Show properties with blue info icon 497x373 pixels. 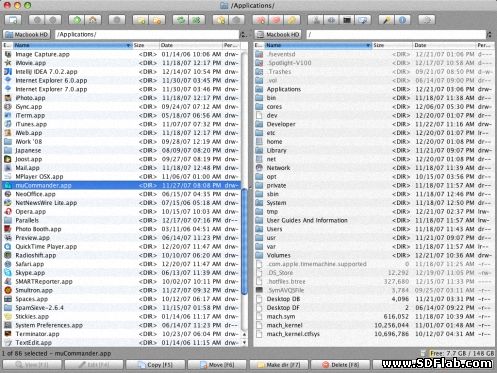pos(402,20)
